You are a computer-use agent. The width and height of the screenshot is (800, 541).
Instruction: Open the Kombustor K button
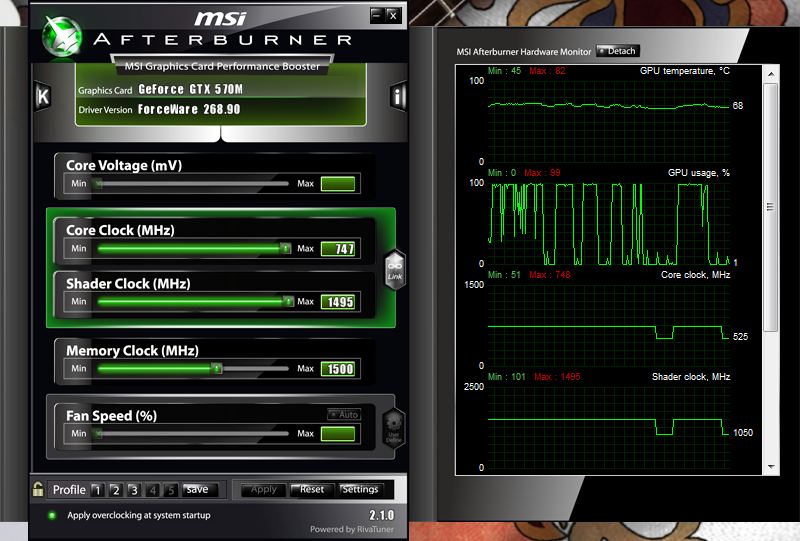click(43, 95)
